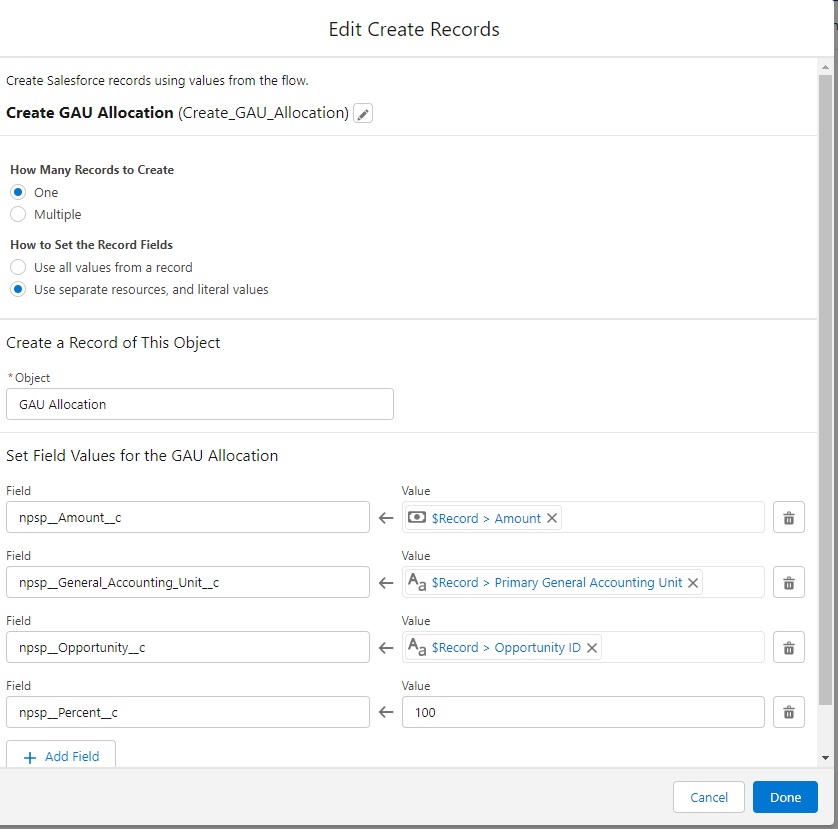Screen dimensions: 838x829
Task: Click the text-type icon in Primary General Accounting Unit pill
Action: pyautogui.click(x=417, y=582)
